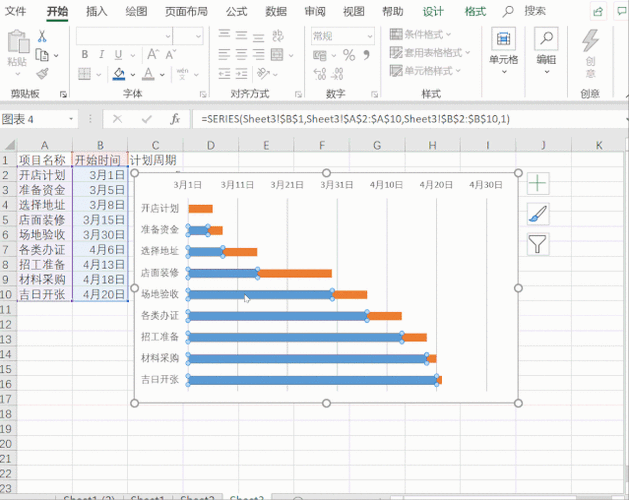Screen dimensions: 629x500
Task: Align text to bottom of cell
Action: pyautogui.click(x=258, y=37)
